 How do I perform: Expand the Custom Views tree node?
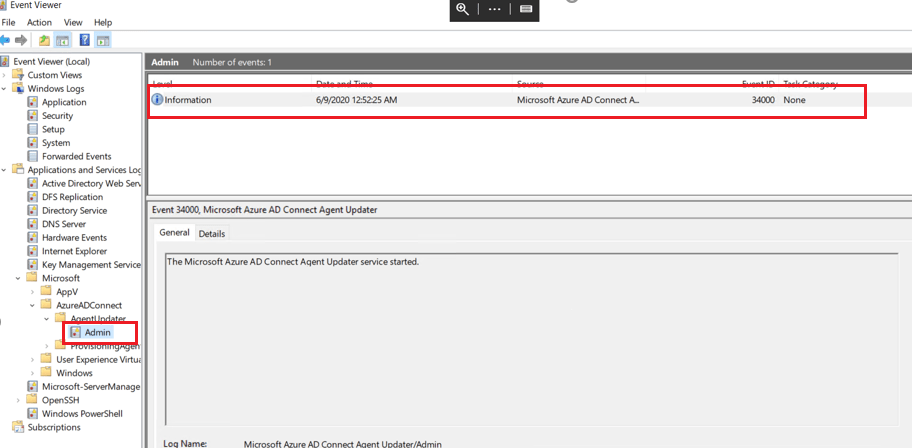click(4, 75)
